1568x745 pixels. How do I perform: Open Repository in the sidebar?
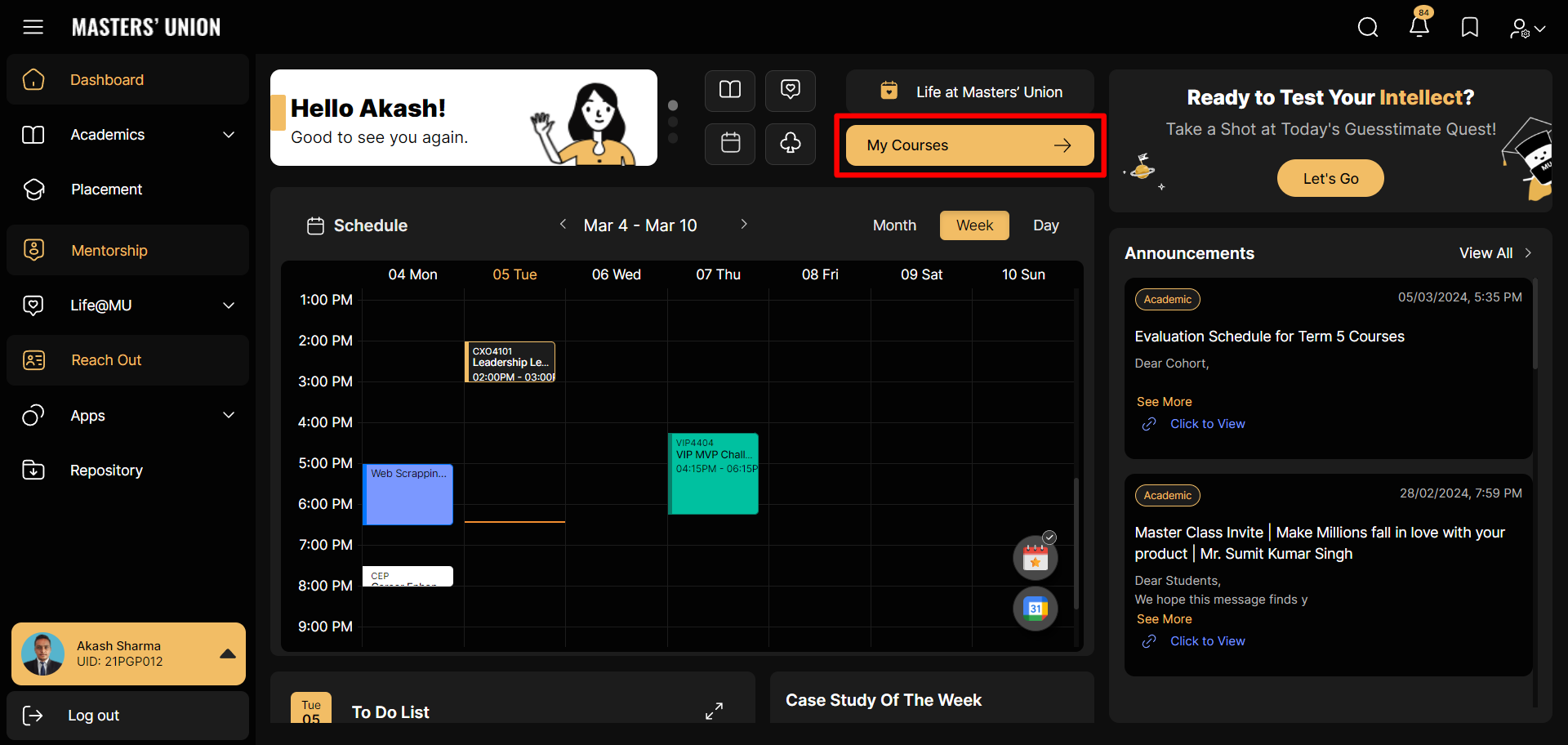point(106,471)
